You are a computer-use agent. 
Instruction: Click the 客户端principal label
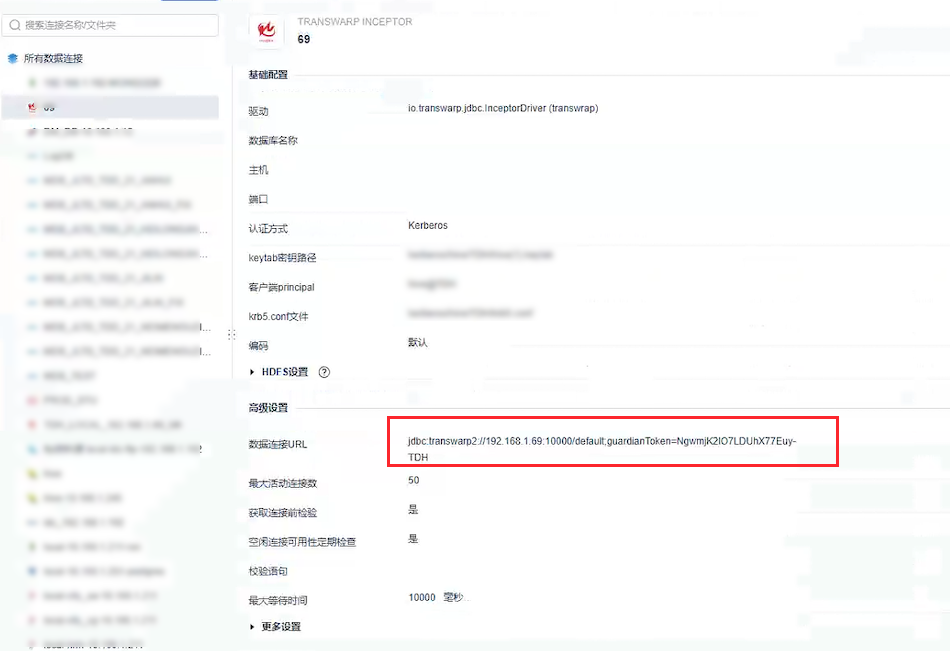pos(281,287)
